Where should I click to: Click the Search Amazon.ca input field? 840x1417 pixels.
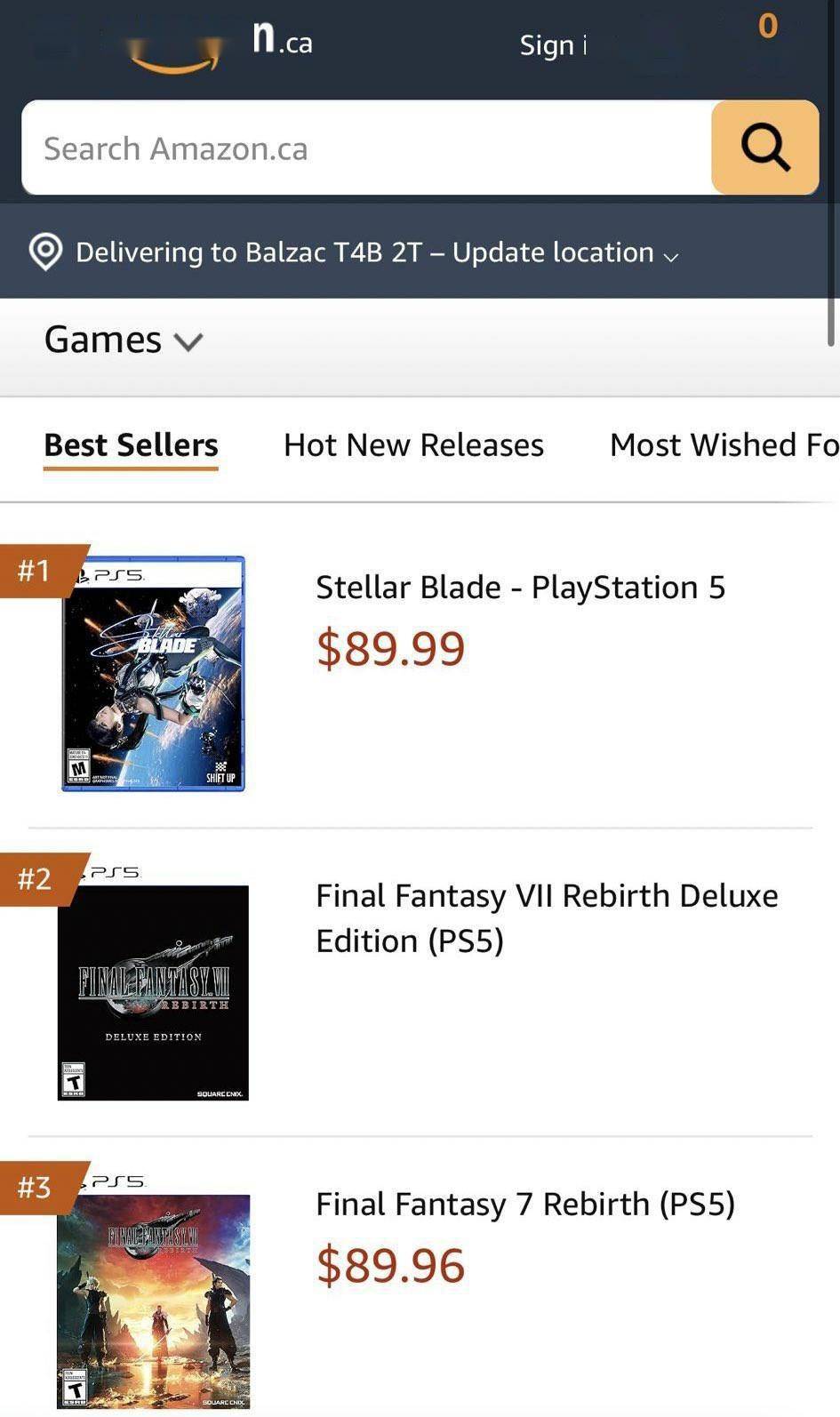pyautogui.click(x=366, y=148)
